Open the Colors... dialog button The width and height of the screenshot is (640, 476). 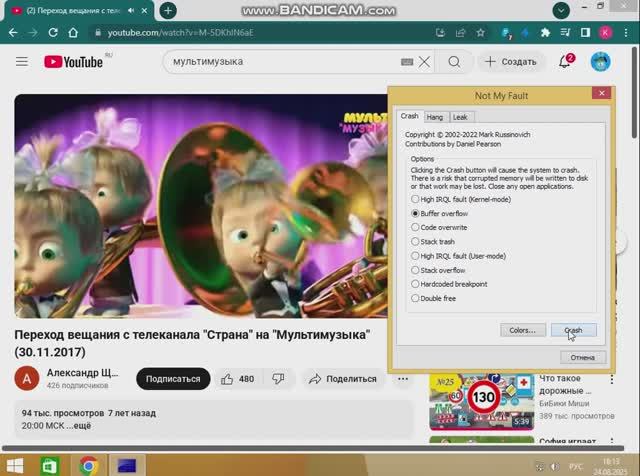[x=522, y=330]
